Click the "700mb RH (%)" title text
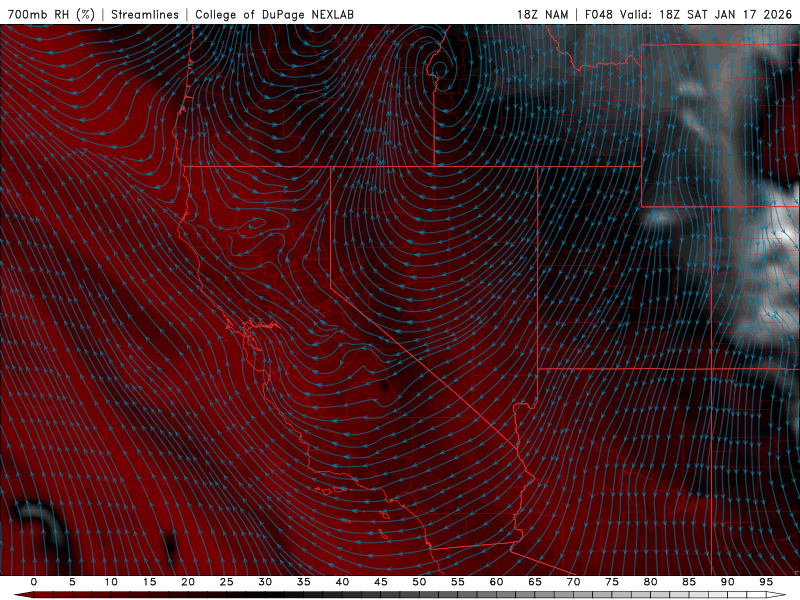 point(51,14)
